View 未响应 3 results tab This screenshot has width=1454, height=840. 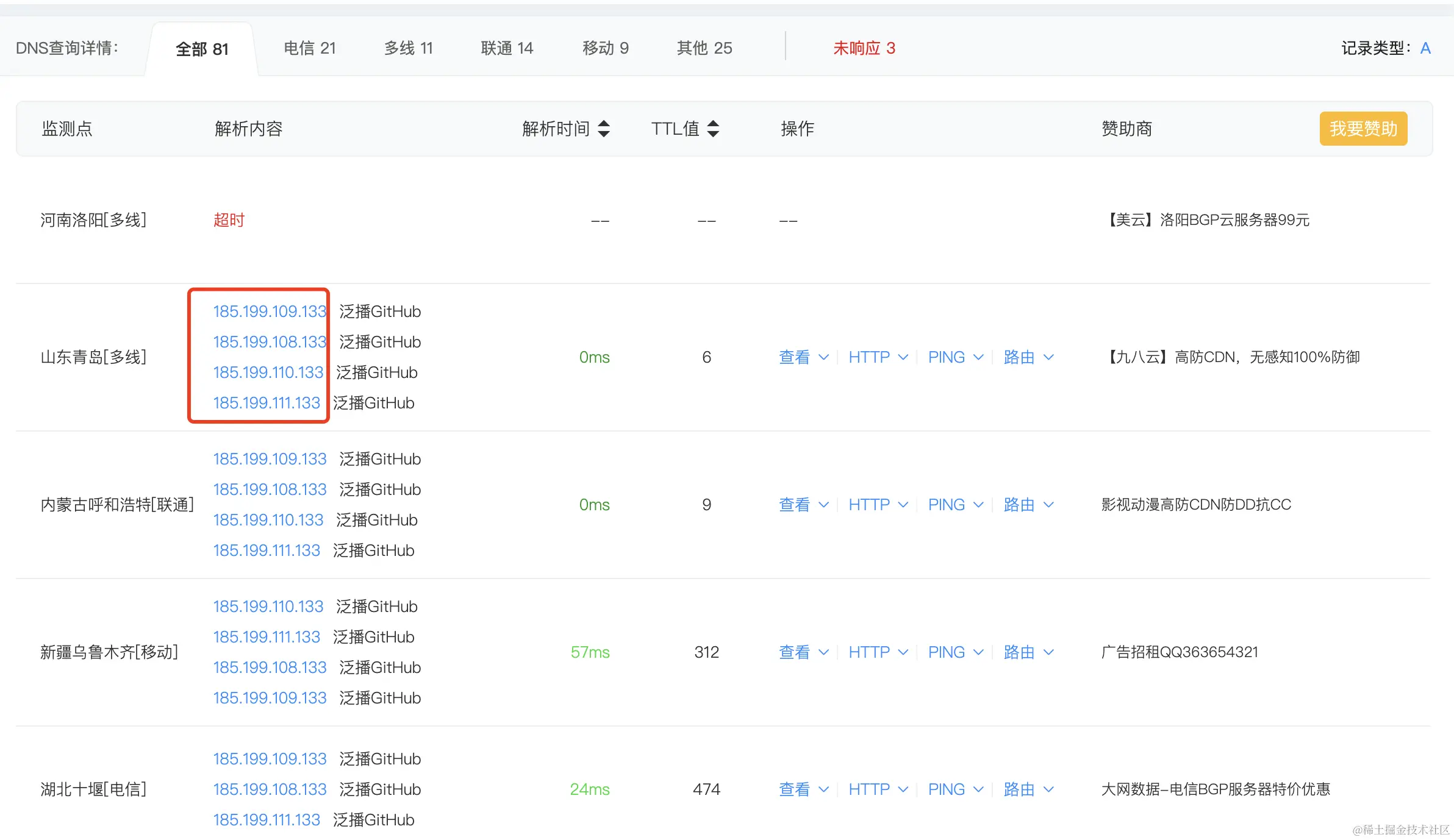point(864,48)
